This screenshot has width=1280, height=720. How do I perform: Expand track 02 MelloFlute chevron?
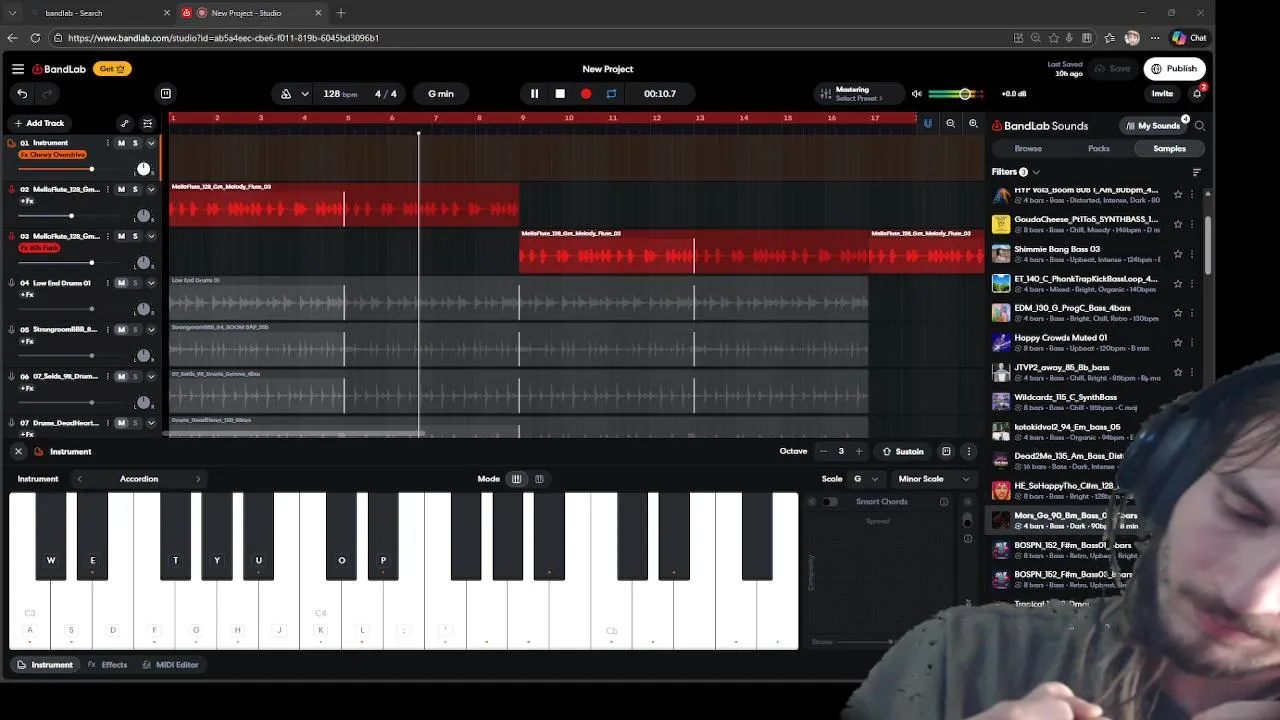[x=151, y=189]
